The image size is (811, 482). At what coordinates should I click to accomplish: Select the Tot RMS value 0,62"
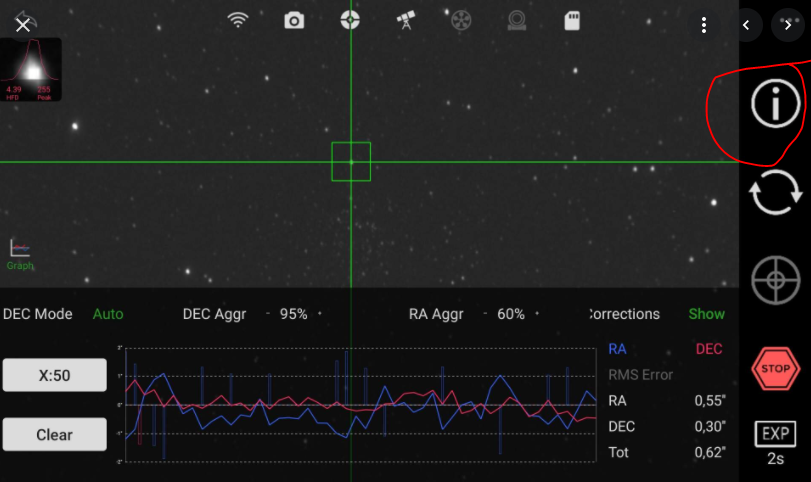click(710, 452)
